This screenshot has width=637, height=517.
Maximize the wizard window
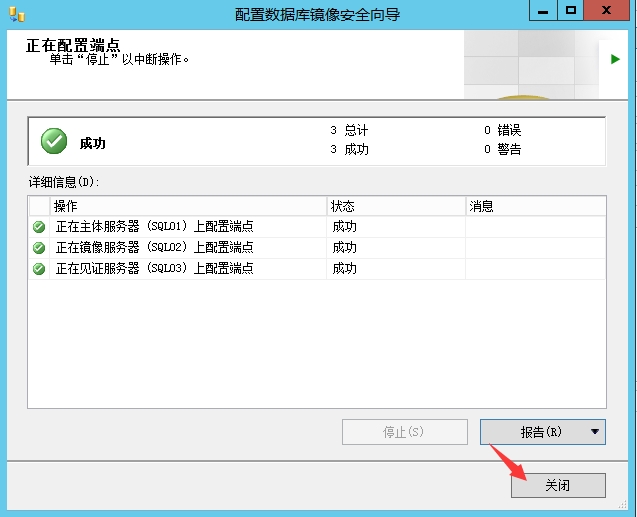click(x=570, y=11)
